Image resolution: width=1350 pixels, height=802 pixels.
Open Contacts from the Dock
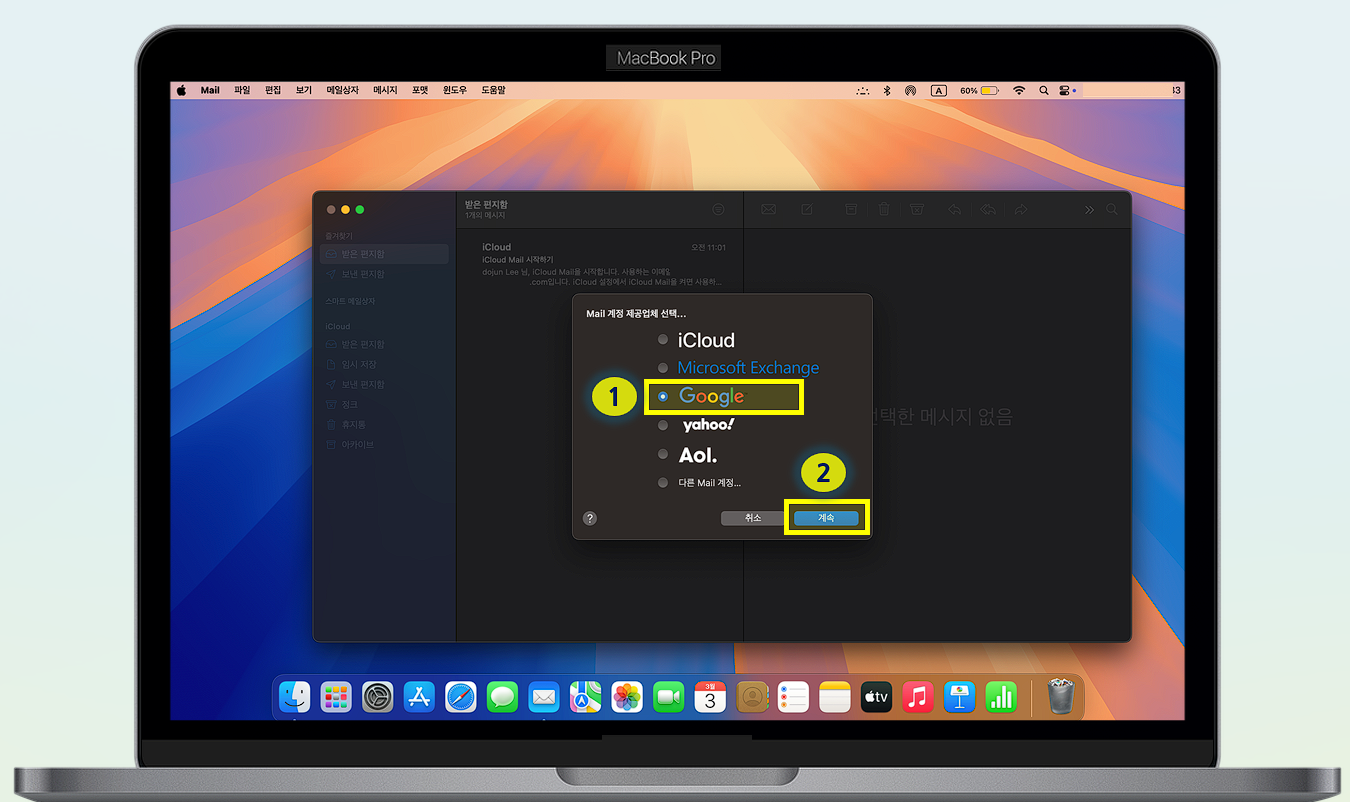(x=751, y=696)
